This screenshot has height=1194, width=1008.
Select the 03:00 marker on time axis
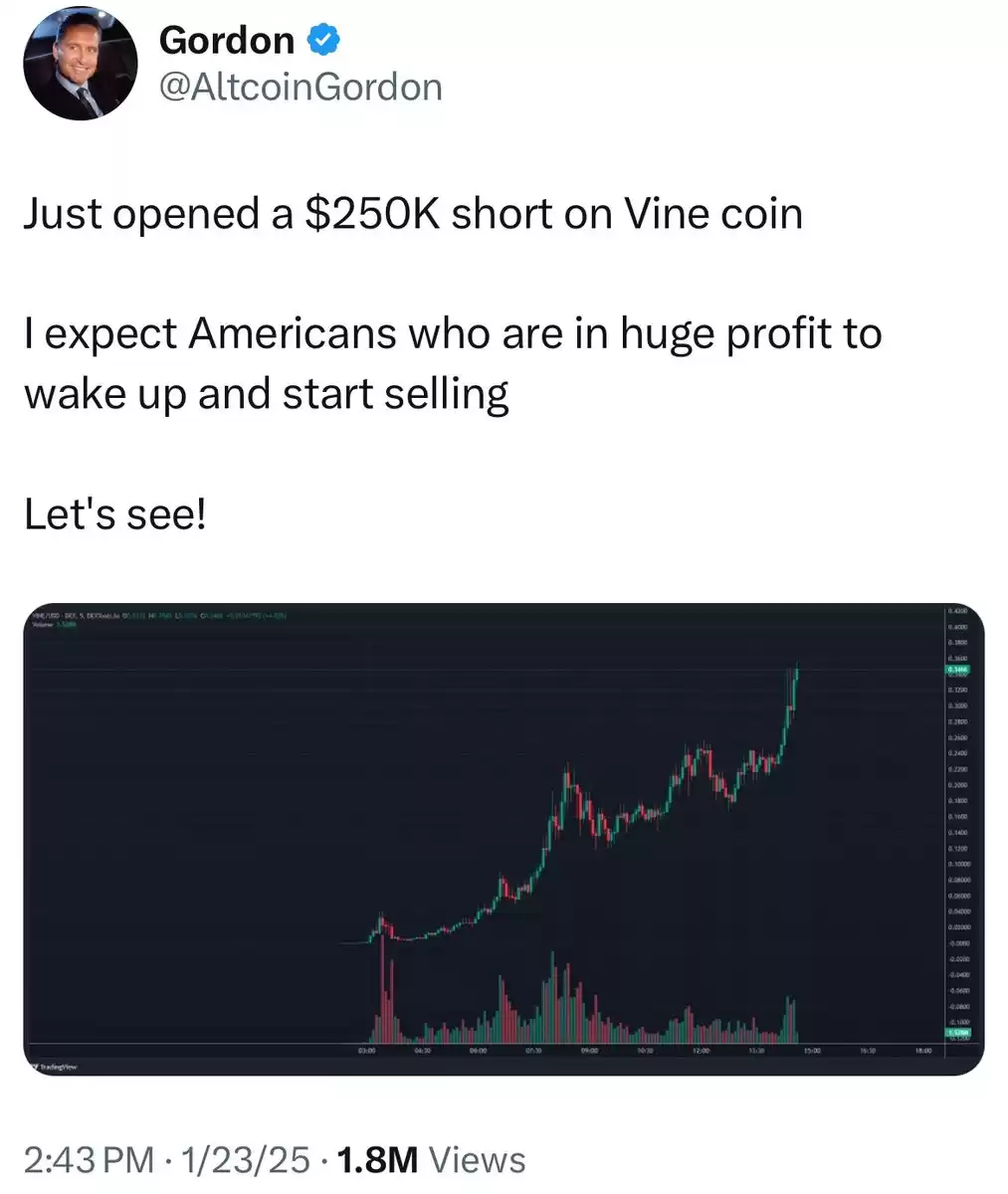click(x=366, y=1050)
